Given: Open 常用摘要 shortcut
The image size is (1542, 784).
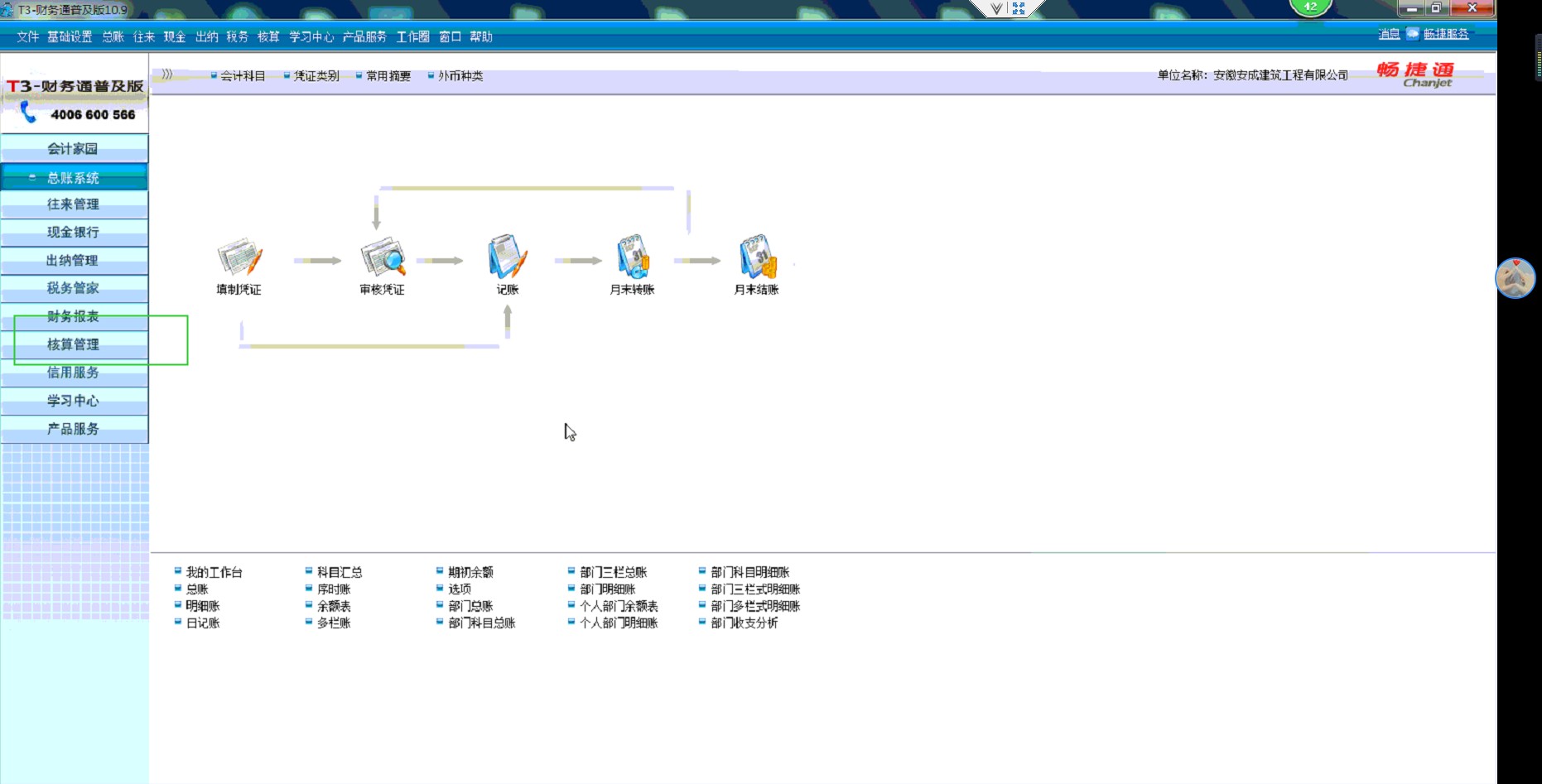Looking at the screenshot, I should [388, 75].
